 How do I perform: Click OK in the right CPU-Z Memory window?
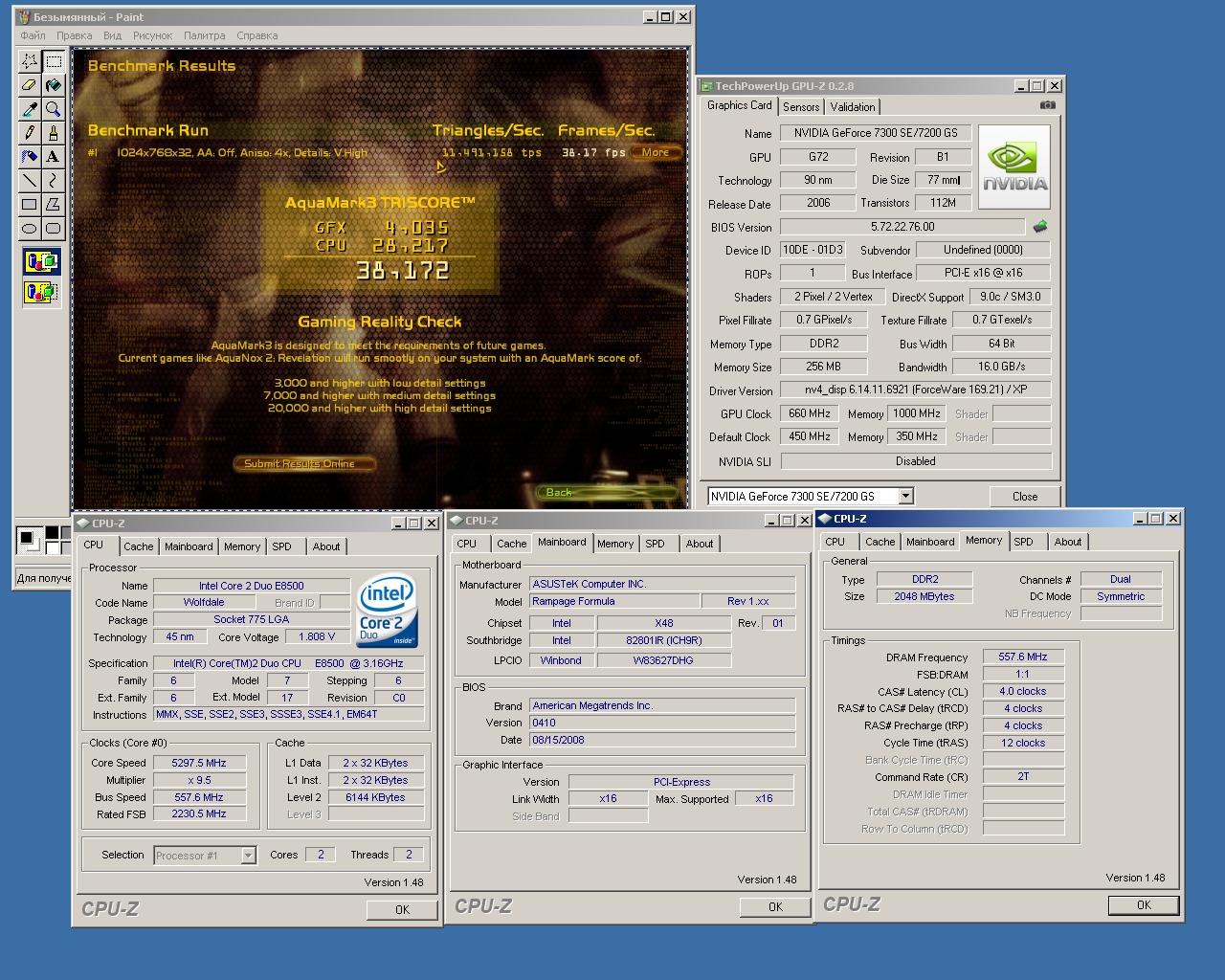click(1144, 905)
